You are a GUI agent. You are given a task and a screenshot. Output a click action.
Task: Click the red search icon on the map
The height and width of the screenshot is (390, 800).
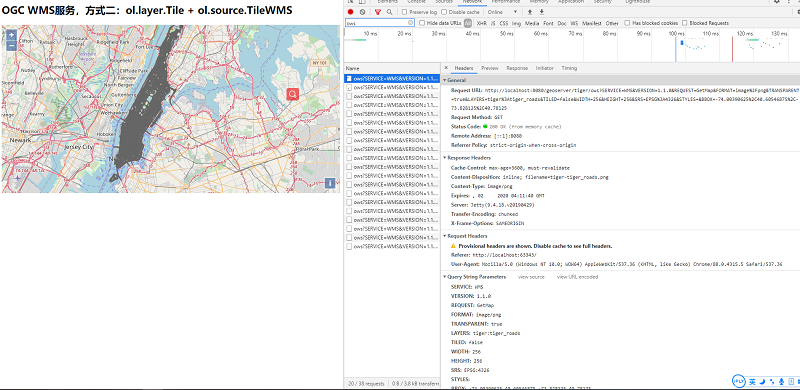292,94
